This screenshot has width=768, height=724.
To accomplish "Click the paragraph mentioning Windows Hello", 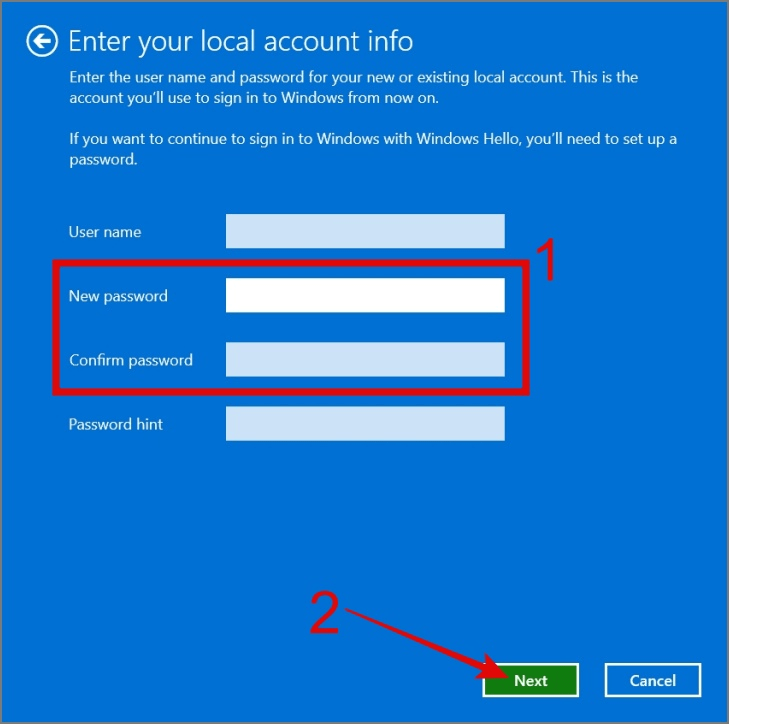I will click(373, 149).
